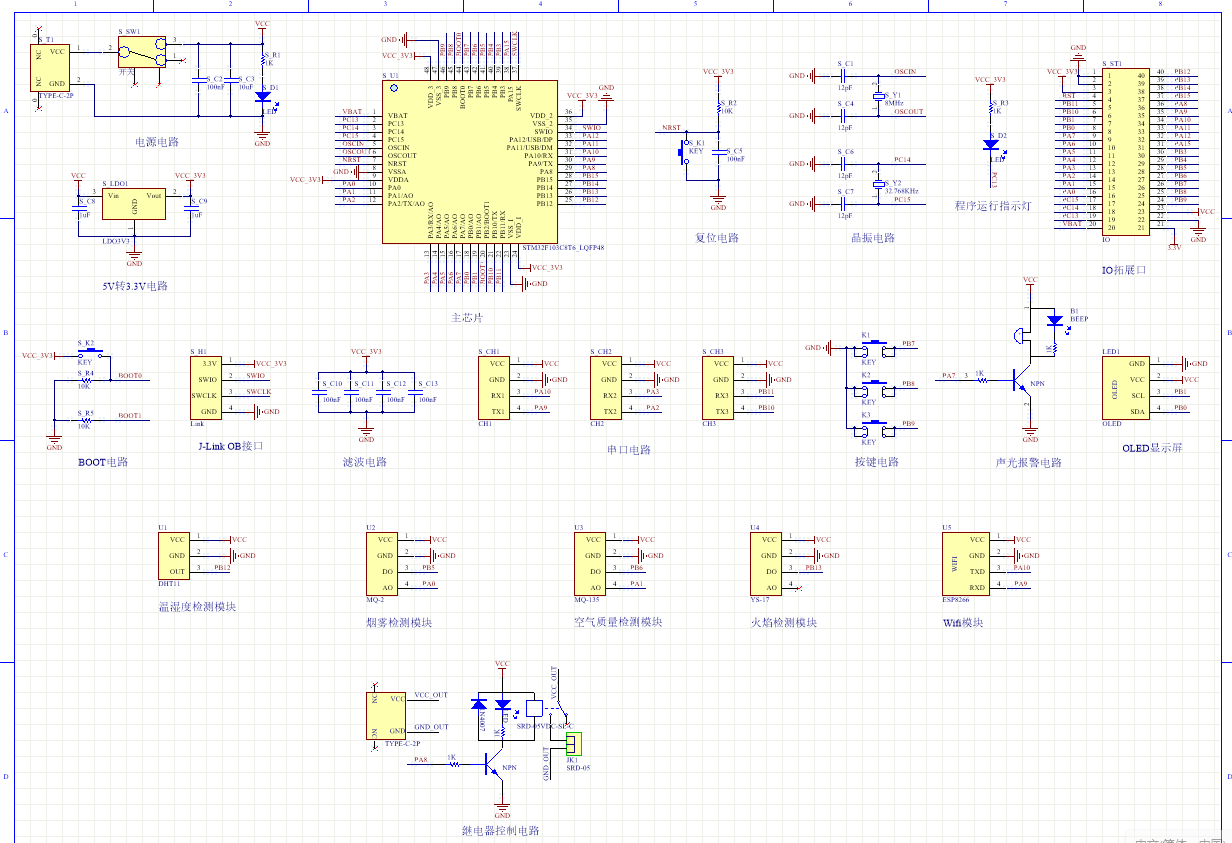Select the D1 LED in power circuit

coord(262,97)
